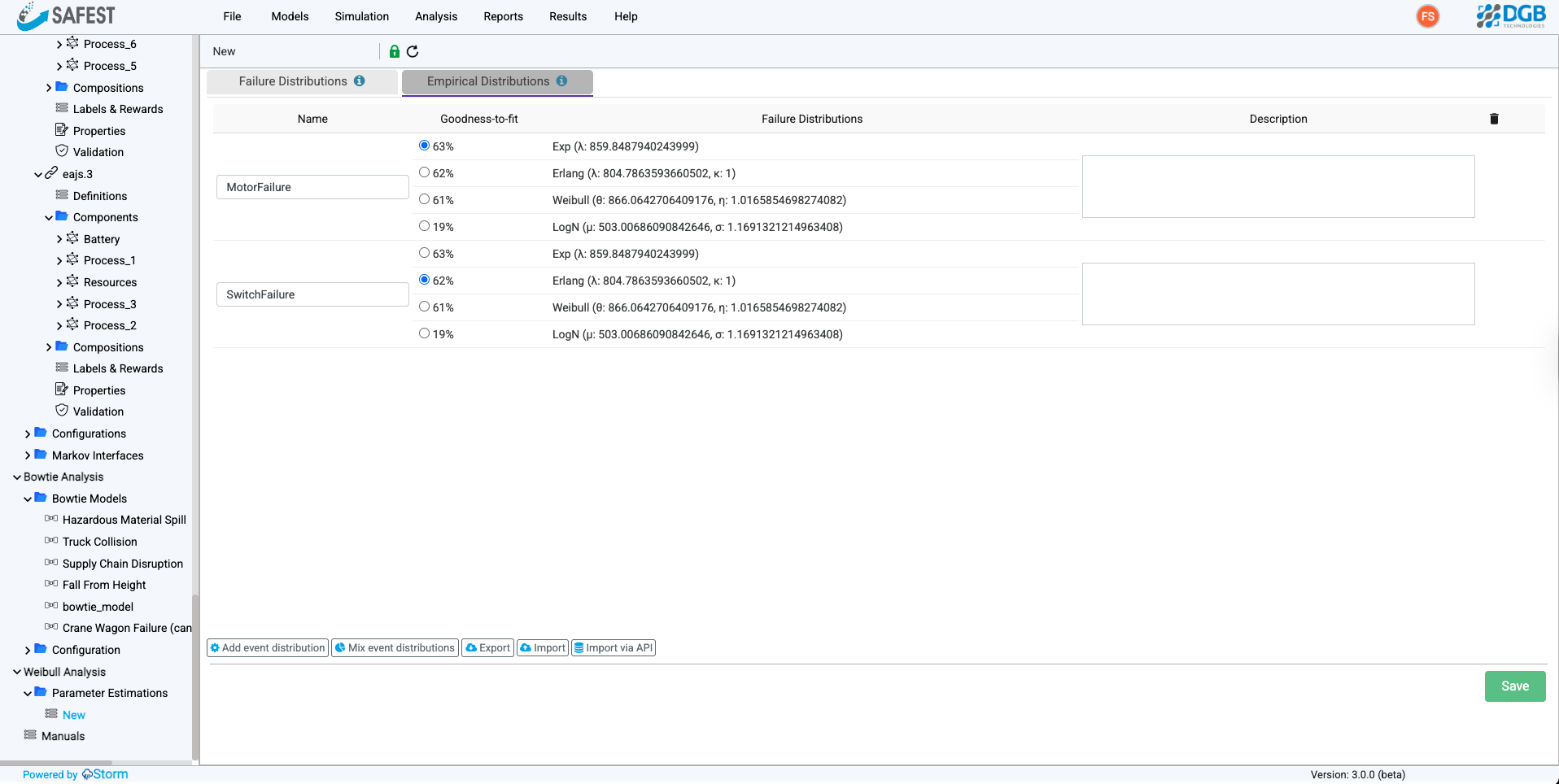Click the green lock icon
Image resolution: width=1559 pixels, height=784 pixels.
click(395, 52)
